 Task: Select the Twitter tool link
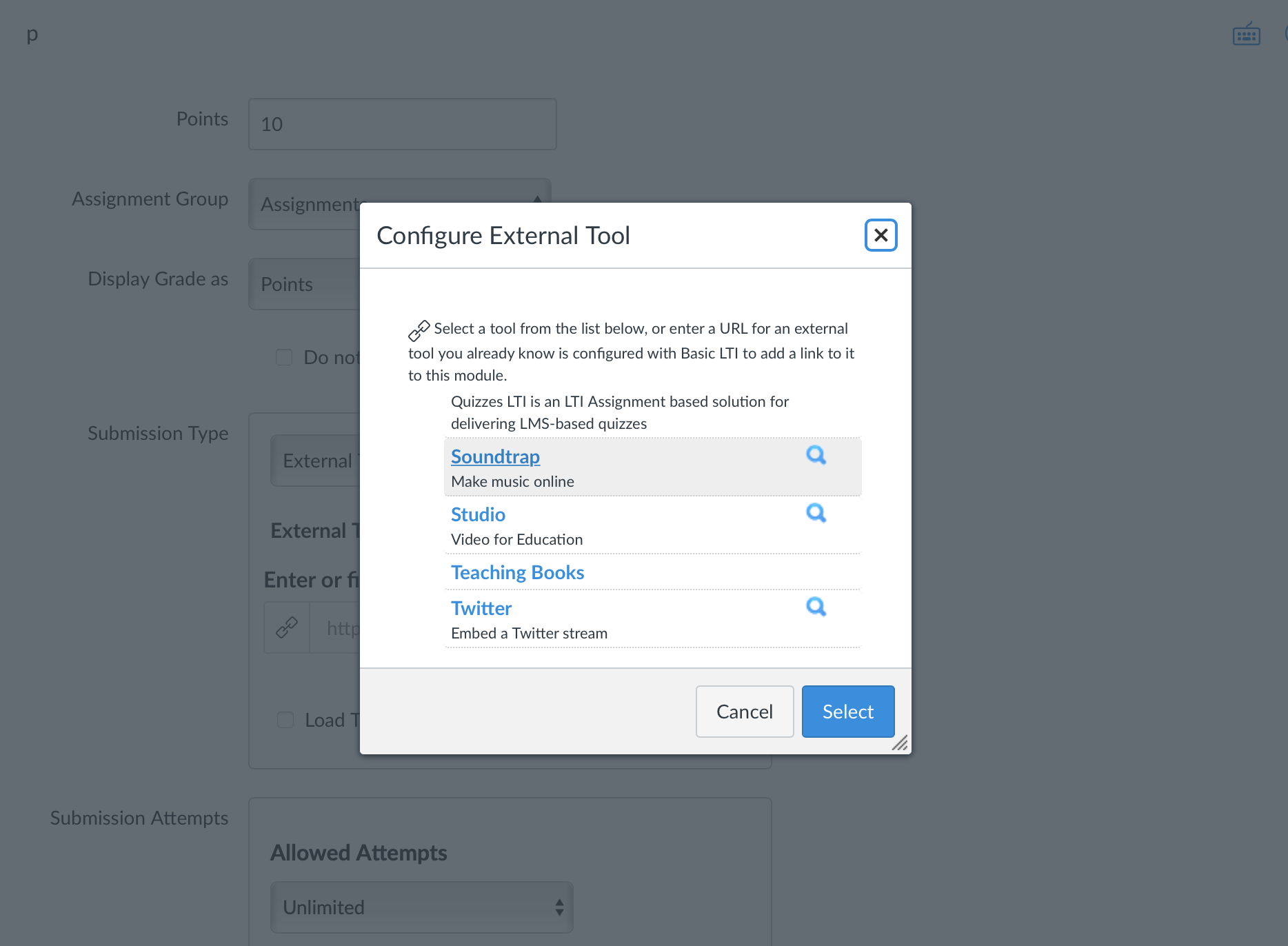pos(481,608)
